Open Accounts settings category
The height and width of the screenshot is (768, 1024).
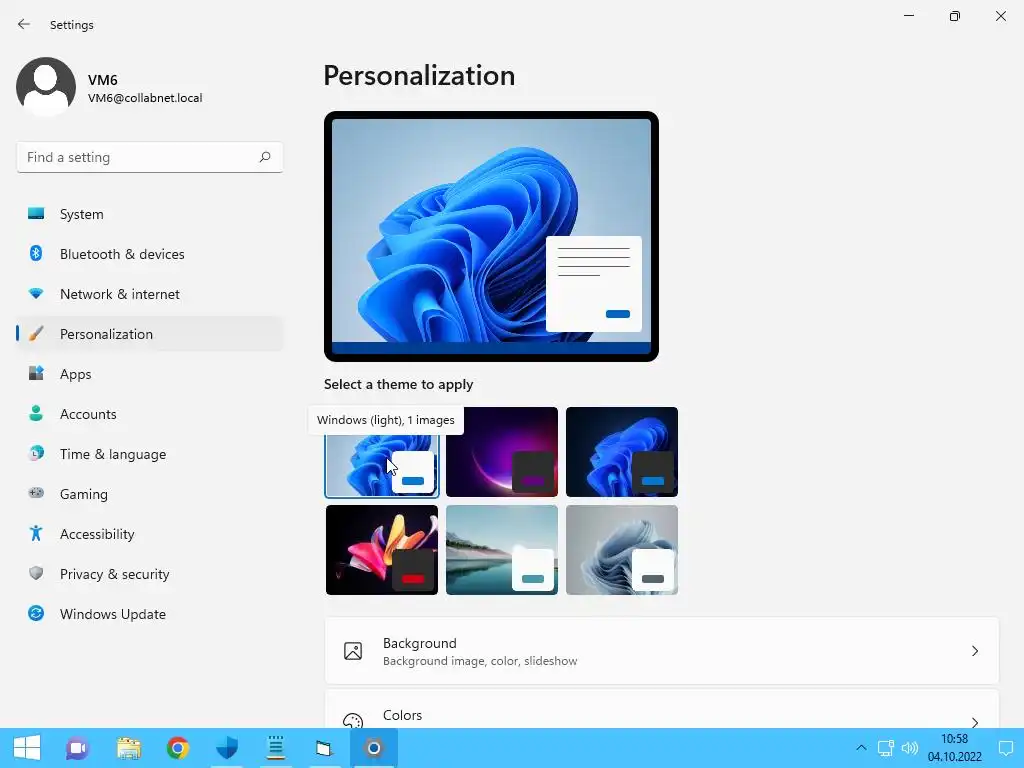(150, 414)
